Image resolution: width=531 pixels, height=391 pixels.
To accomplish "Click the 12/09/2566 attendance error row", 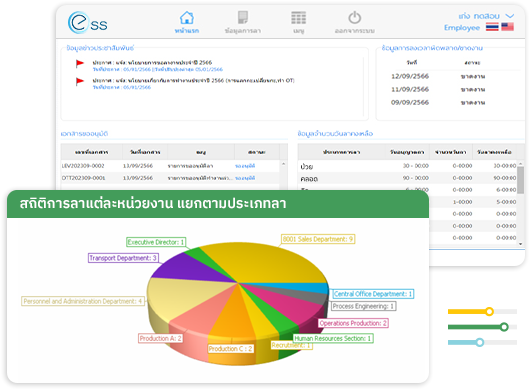I will tap(439, 77).
